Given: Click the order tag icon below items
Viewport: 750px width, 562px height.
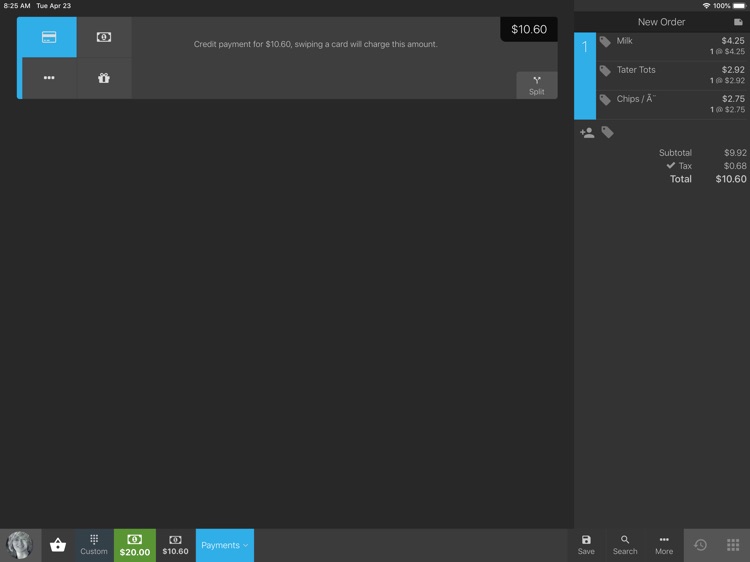Looking at the screenshot, I should click(607, 132).
